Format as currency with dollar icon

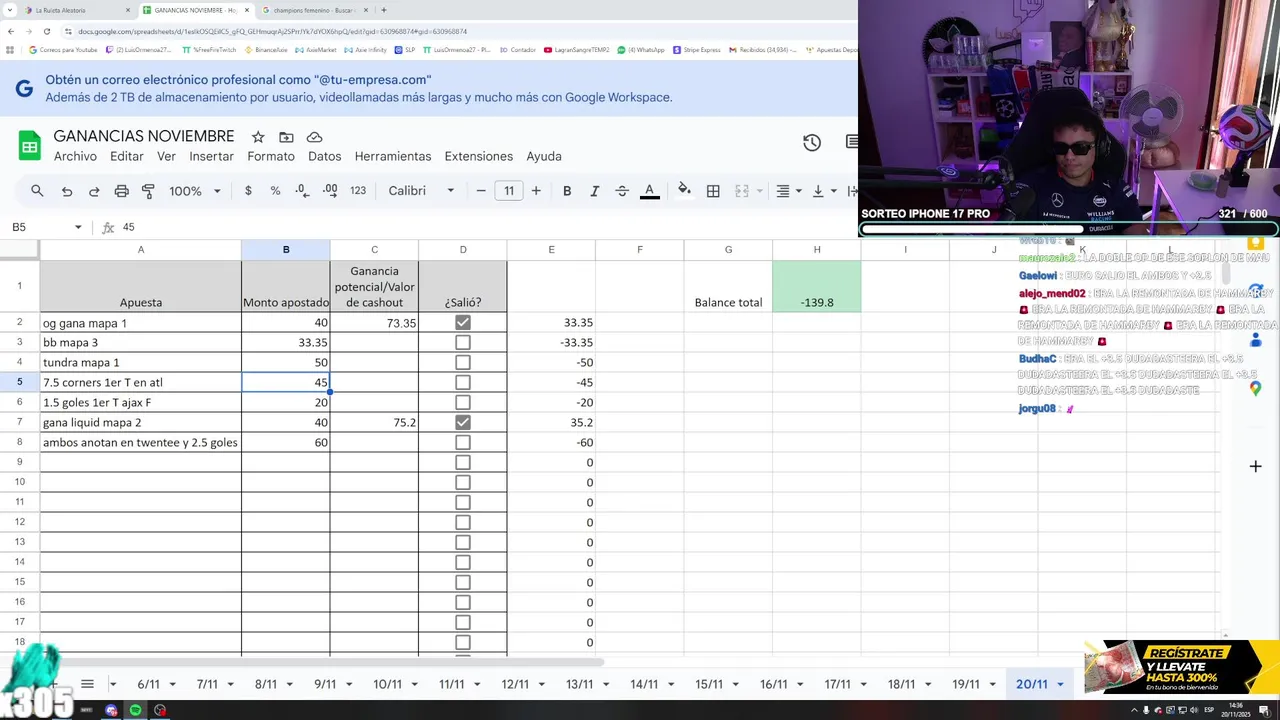click(x=248, y=191)
